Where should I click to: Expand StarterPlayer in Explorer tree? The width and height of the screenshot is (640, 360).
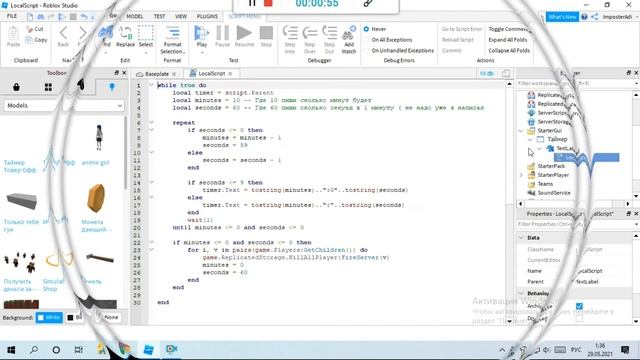tap(521, 175)
